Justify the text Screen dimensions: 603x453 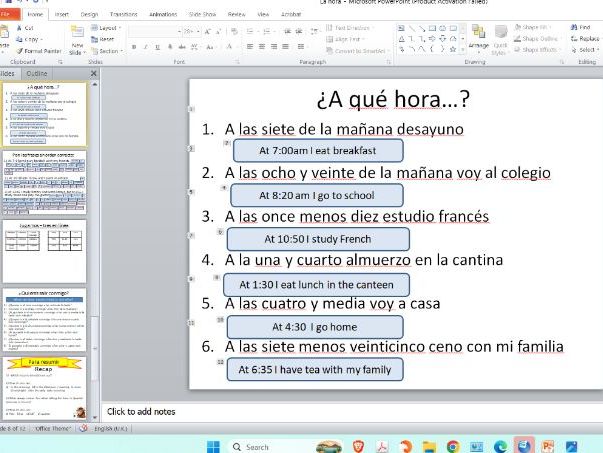285,47
